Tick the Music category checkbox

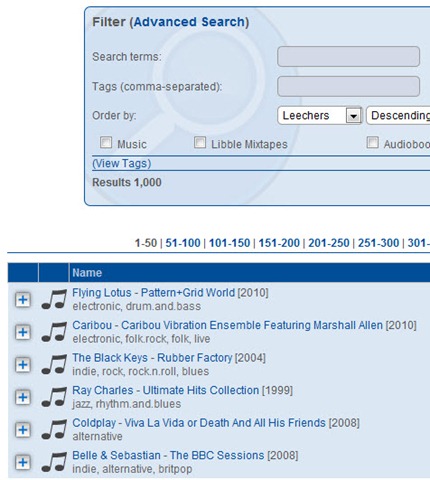[x=106, y=142]
